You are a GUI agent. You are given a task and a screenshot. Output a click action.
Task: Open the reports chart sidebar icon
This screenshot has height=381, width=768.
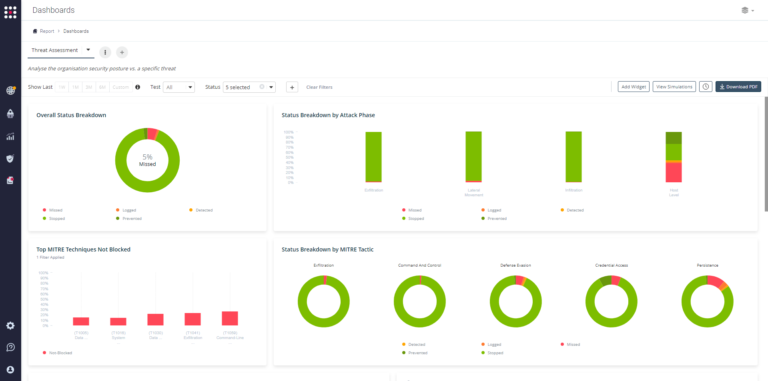10,136
